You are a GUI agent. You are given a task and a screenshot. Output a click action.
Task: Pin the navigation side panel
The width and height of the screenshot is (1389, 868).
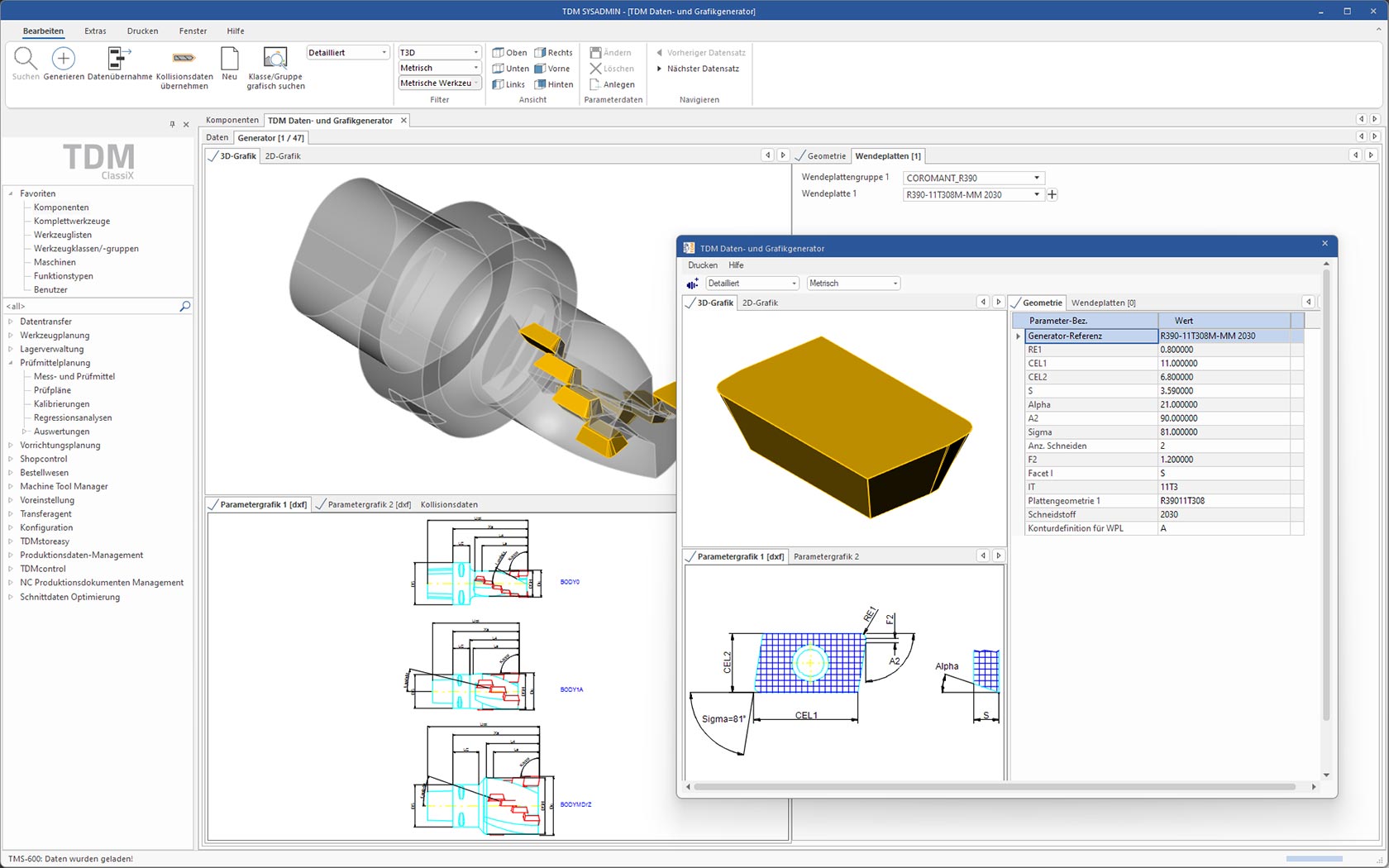tap(172, 125)
